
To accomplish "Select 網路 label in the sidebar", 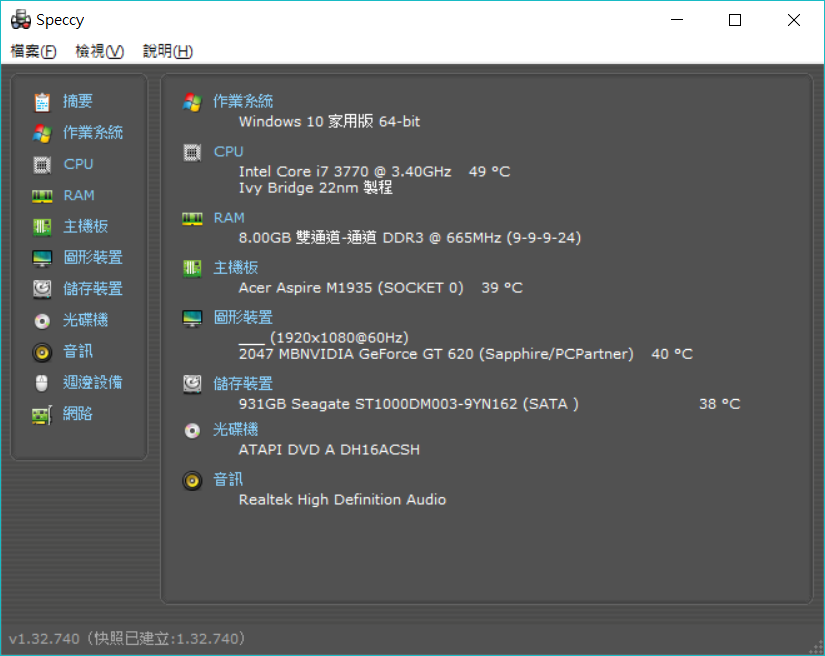I will (x=78, y=413).
